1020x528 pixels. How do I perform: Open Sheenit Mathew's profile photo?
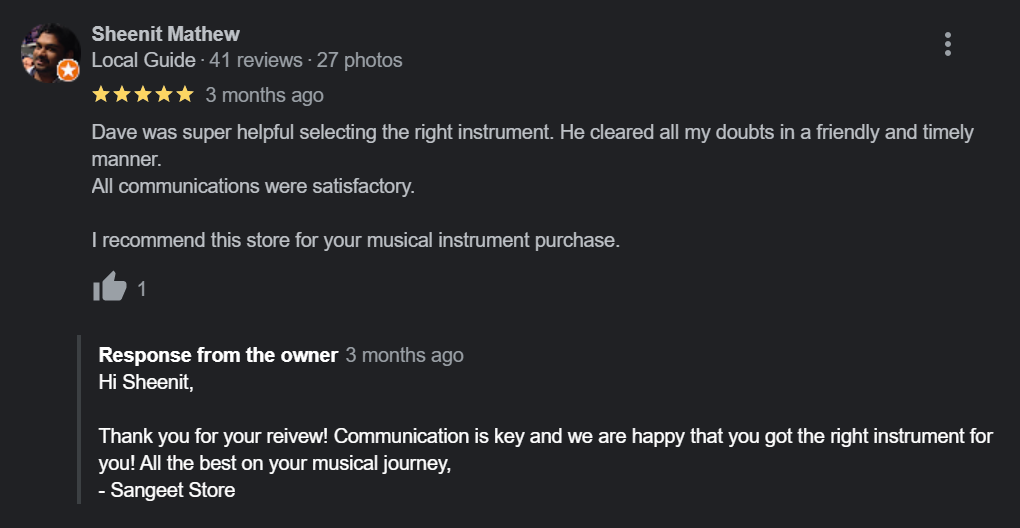coord(47,51)
